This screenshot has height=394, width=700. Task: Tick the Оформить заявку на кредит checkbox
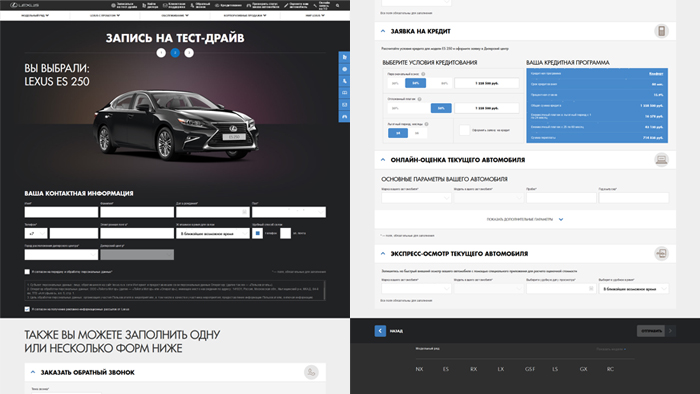pyautogui.click(x=465, y=130)
